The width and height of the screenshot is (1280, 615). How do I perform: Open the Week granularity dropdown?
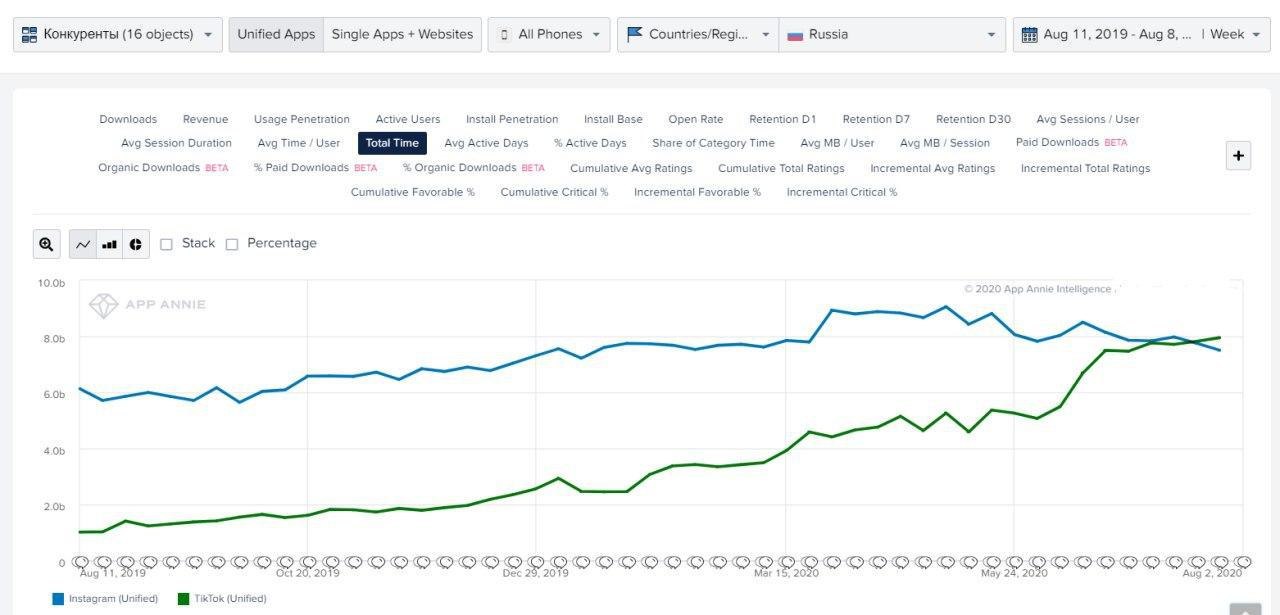(1235, 34)
